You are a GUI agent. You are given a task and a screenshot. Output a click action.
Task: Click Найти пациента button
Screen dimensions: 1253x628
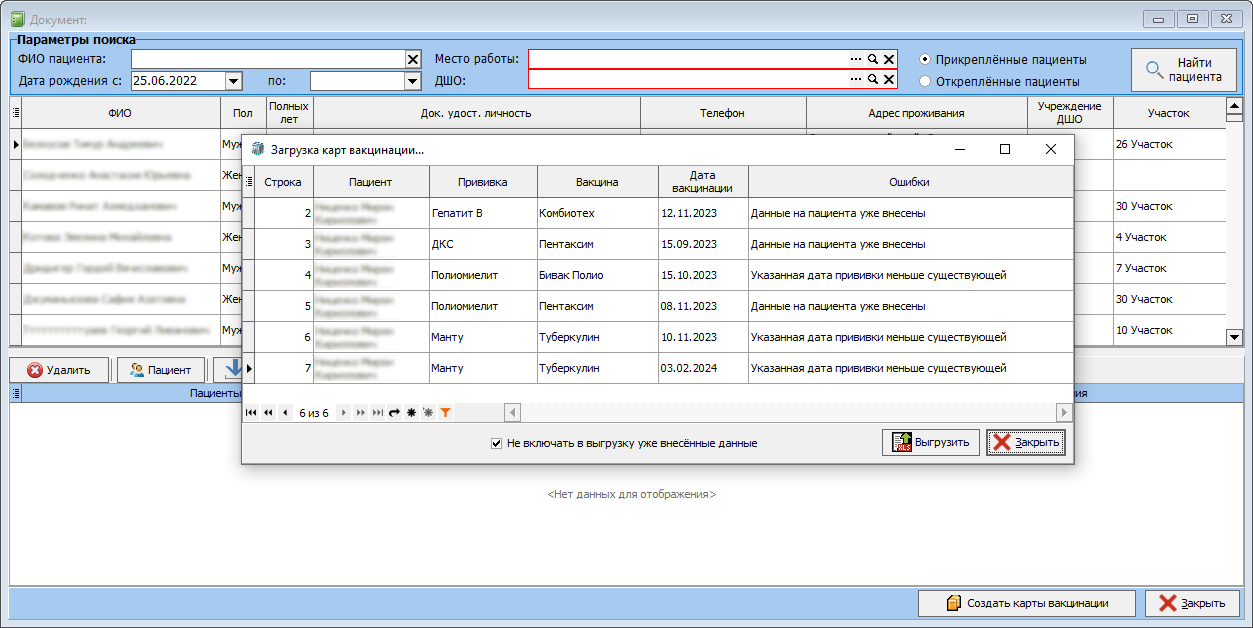(1184, 69)
